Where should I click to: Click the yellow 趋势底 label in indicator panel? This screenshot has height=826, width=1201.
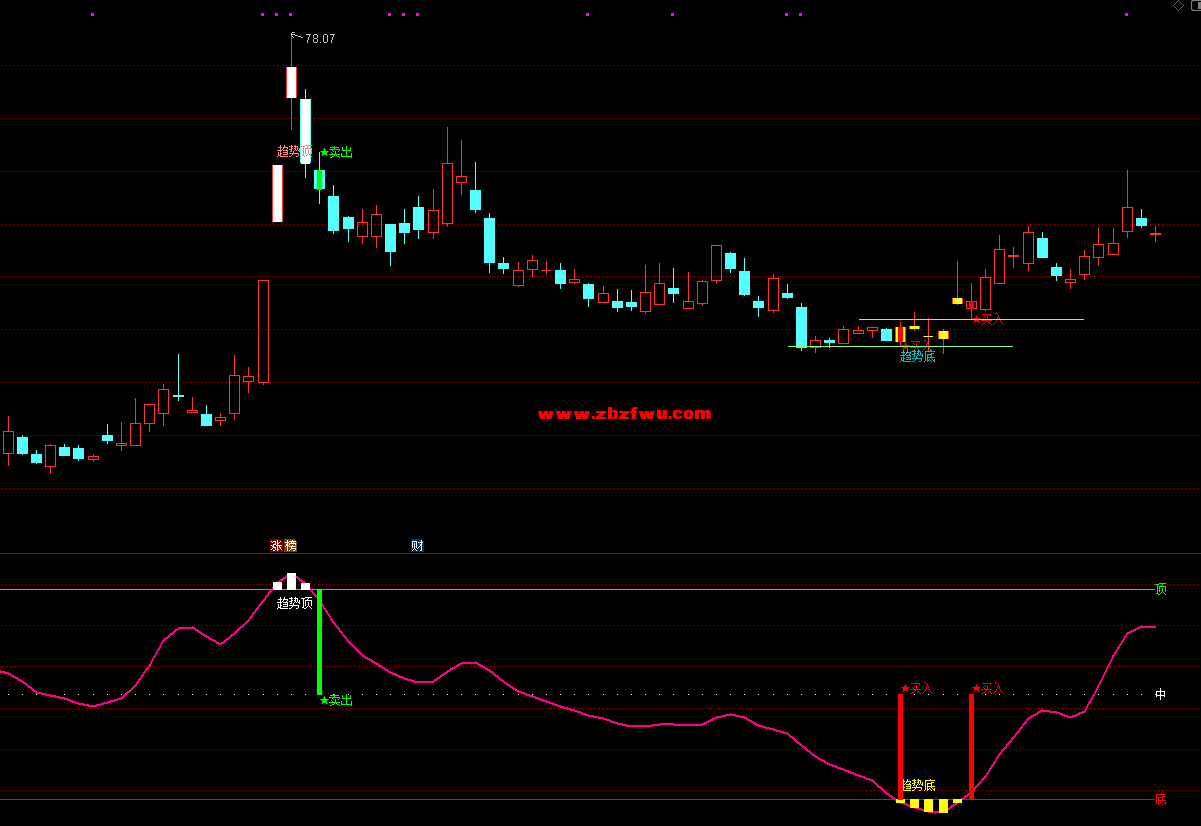coord(918,785)
